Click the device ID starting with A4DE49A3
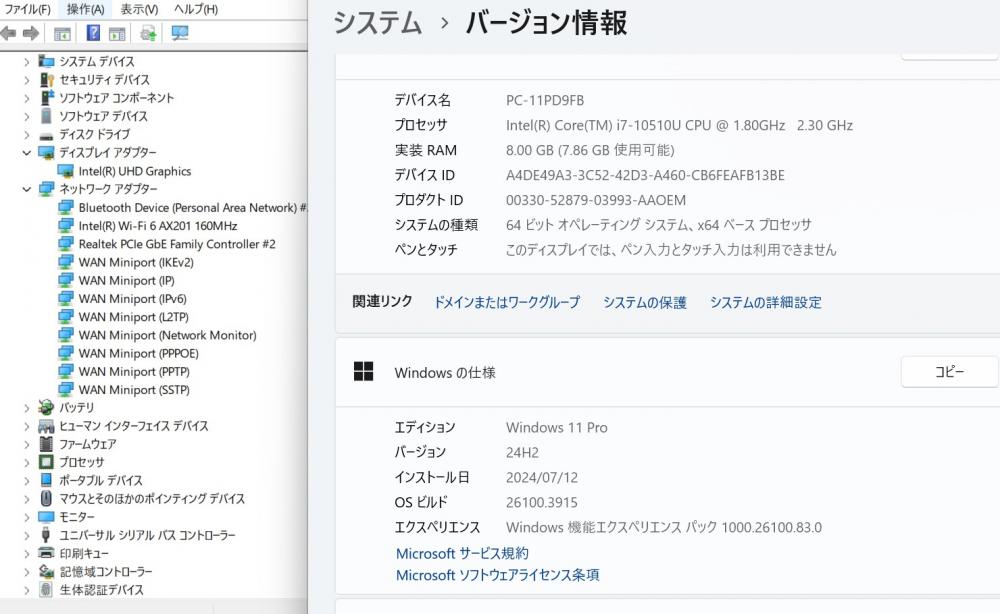This screenshot has width=1000, height=614. [645, 175]
